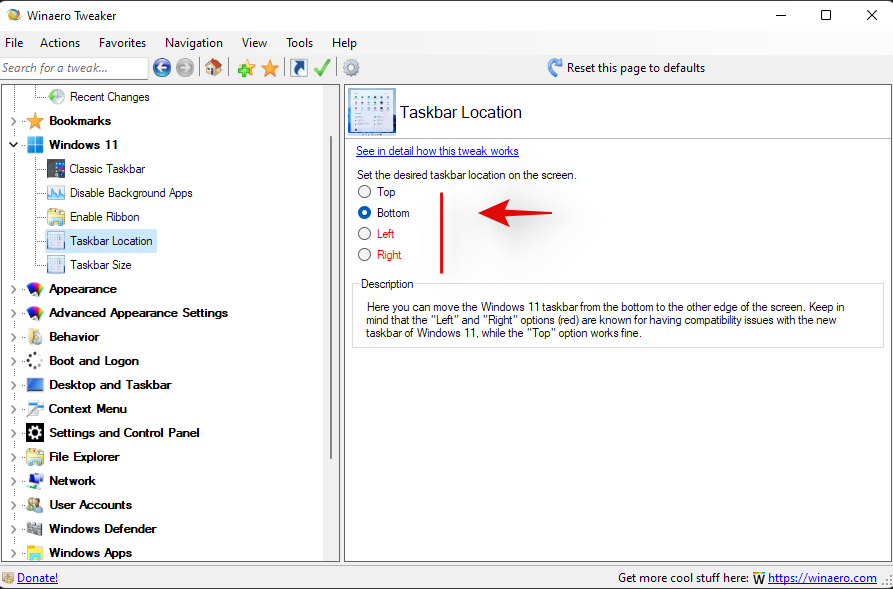Select the User Accounts tree item label

click(91, 505)
